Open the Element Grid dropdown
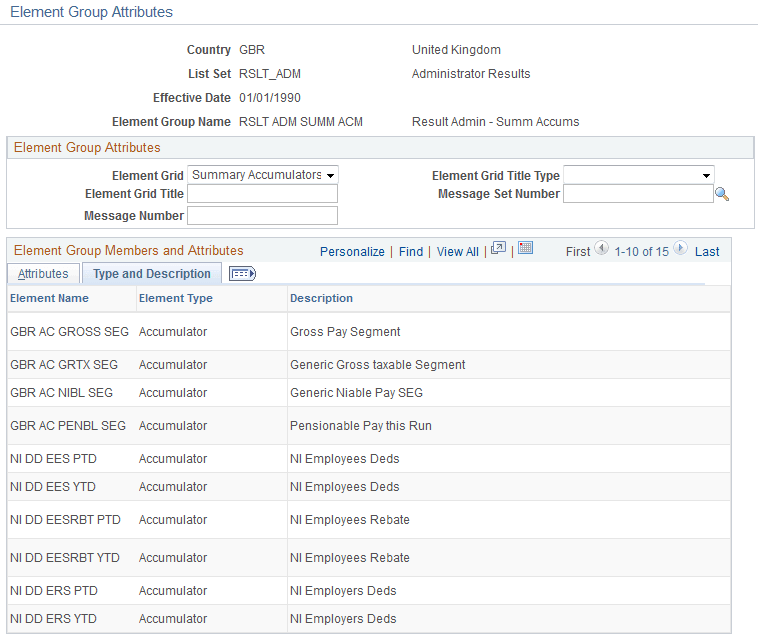Image resolution: width=758 pixels, height=637 pixels. tap(262, 174)
